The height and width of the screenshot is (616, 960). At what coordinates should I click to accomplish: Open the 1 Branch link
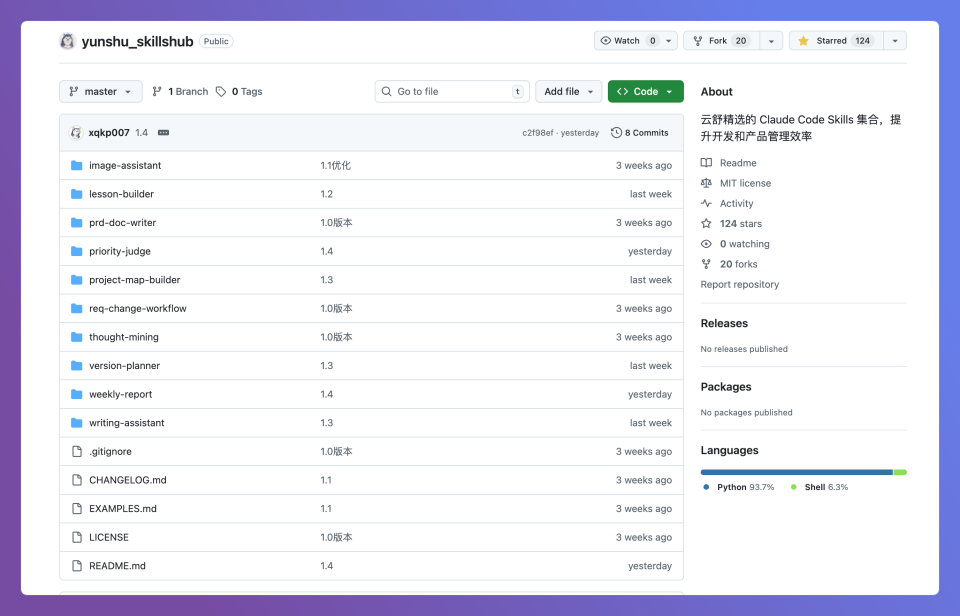(x=180, y=91)
